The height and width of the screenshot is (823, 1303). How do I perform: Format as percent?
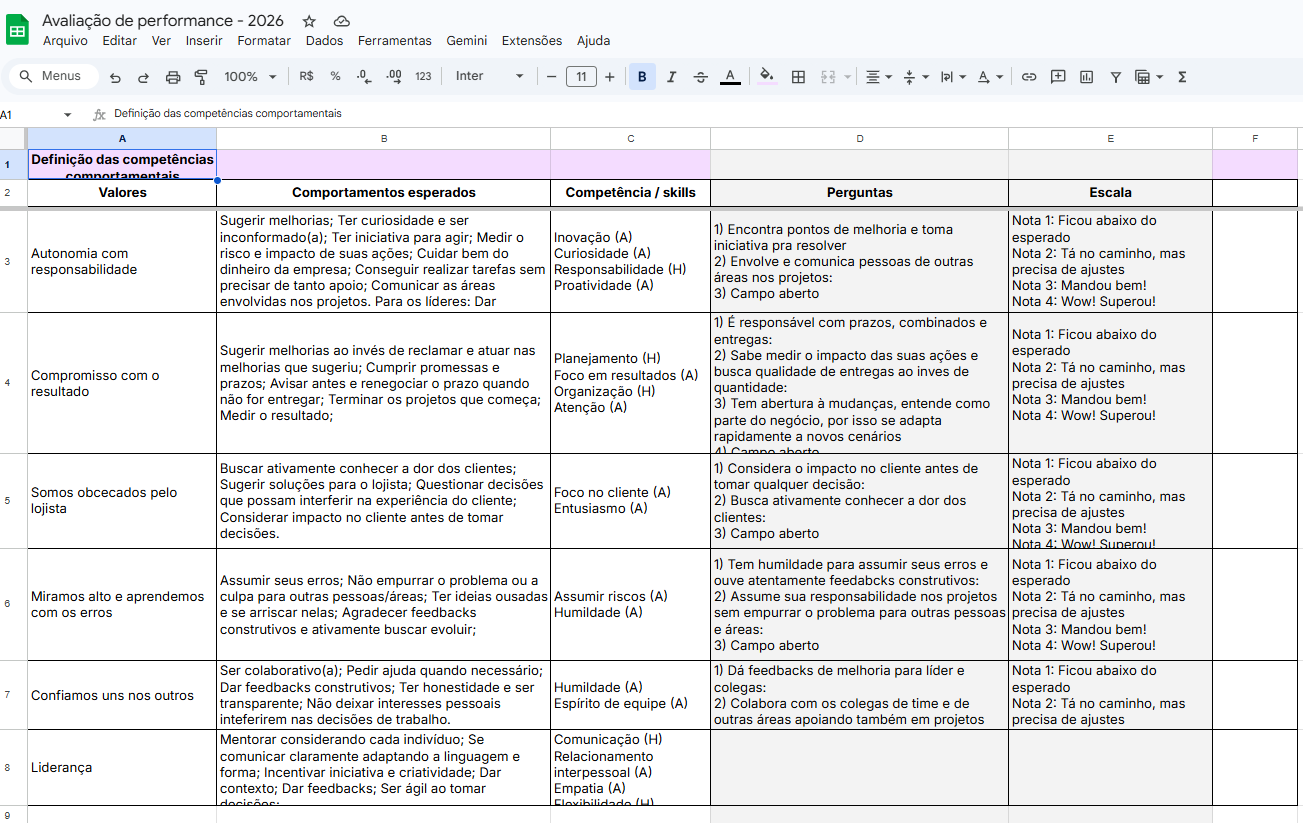click(335, 77)
